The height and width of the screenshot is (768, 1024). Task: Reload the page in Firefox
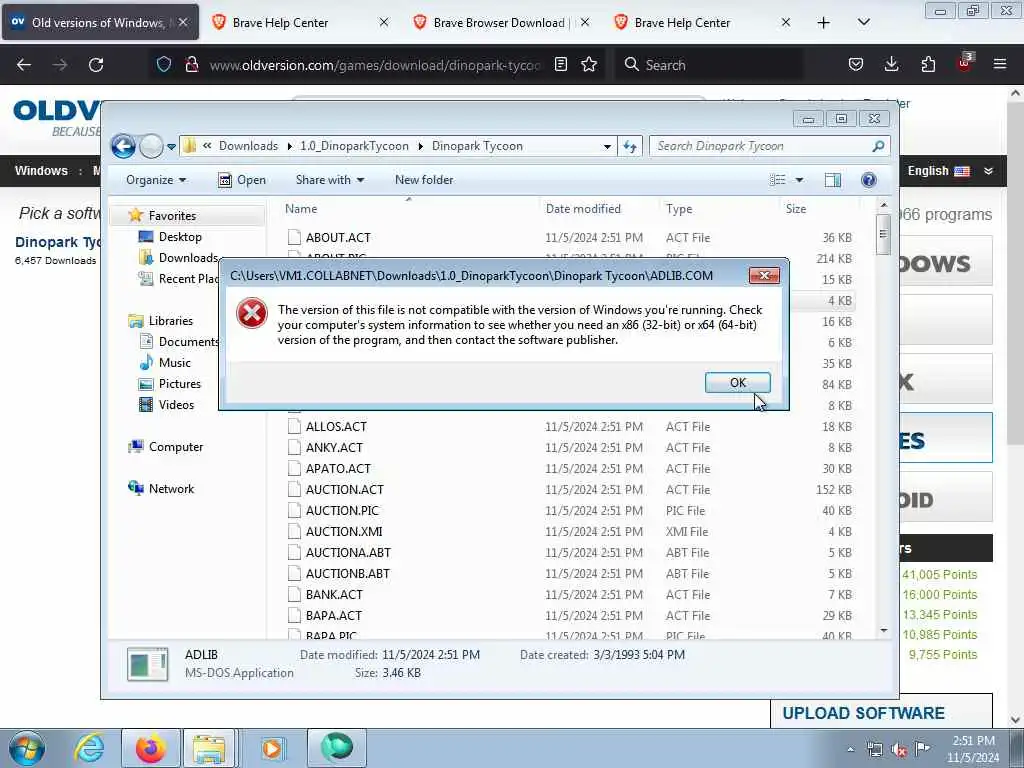coord(96,65)
